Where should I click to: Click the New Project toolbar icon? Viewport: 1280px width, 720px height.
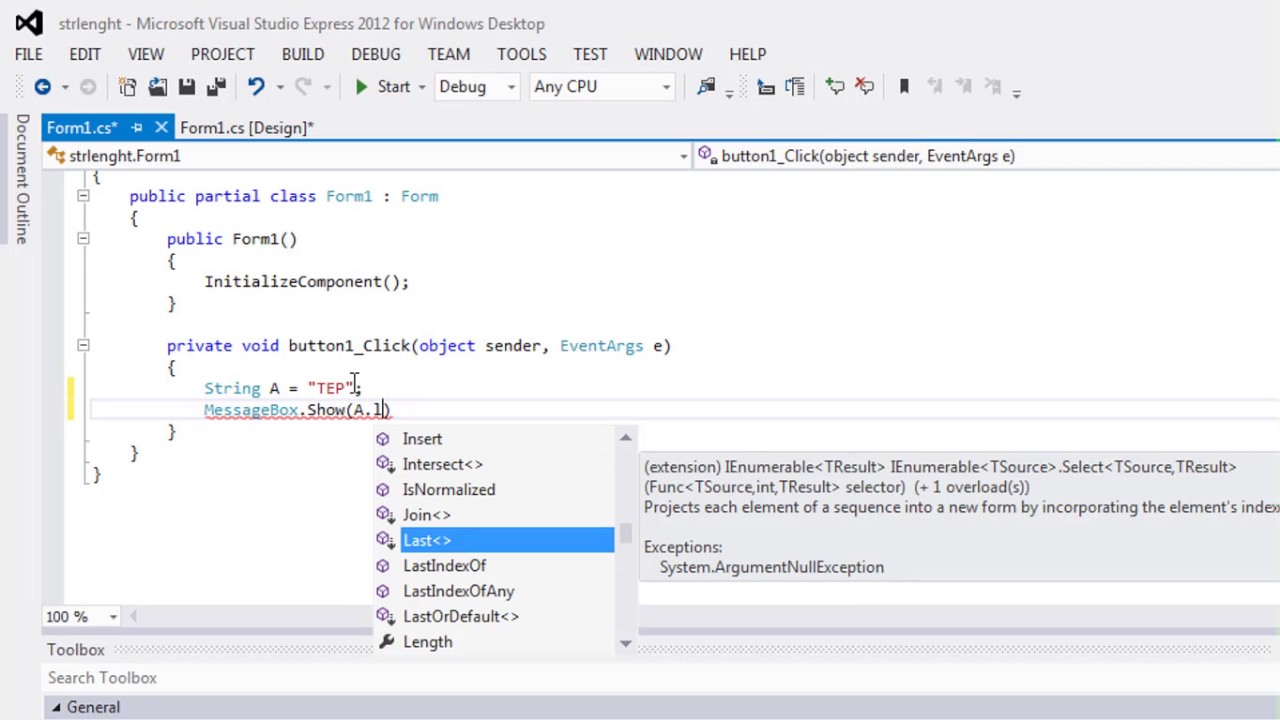(x=128, y=87)
